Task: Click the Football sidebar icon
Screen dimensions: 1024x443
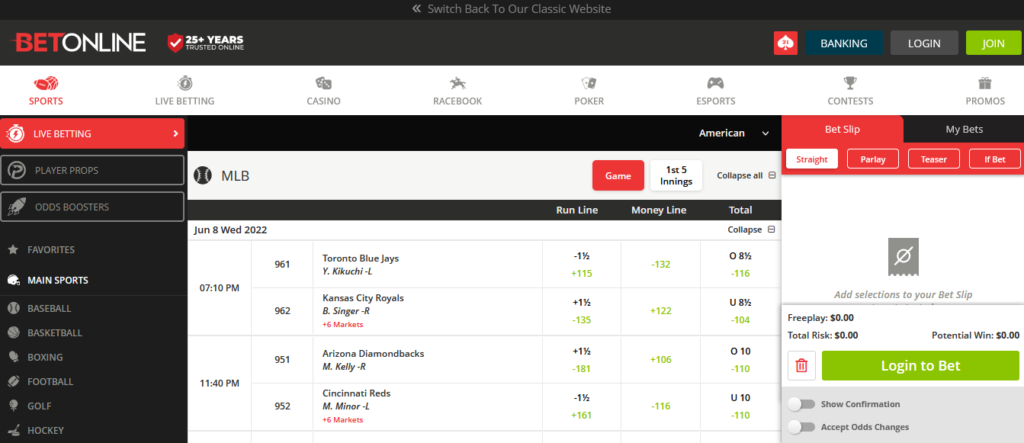Action: 13,382
